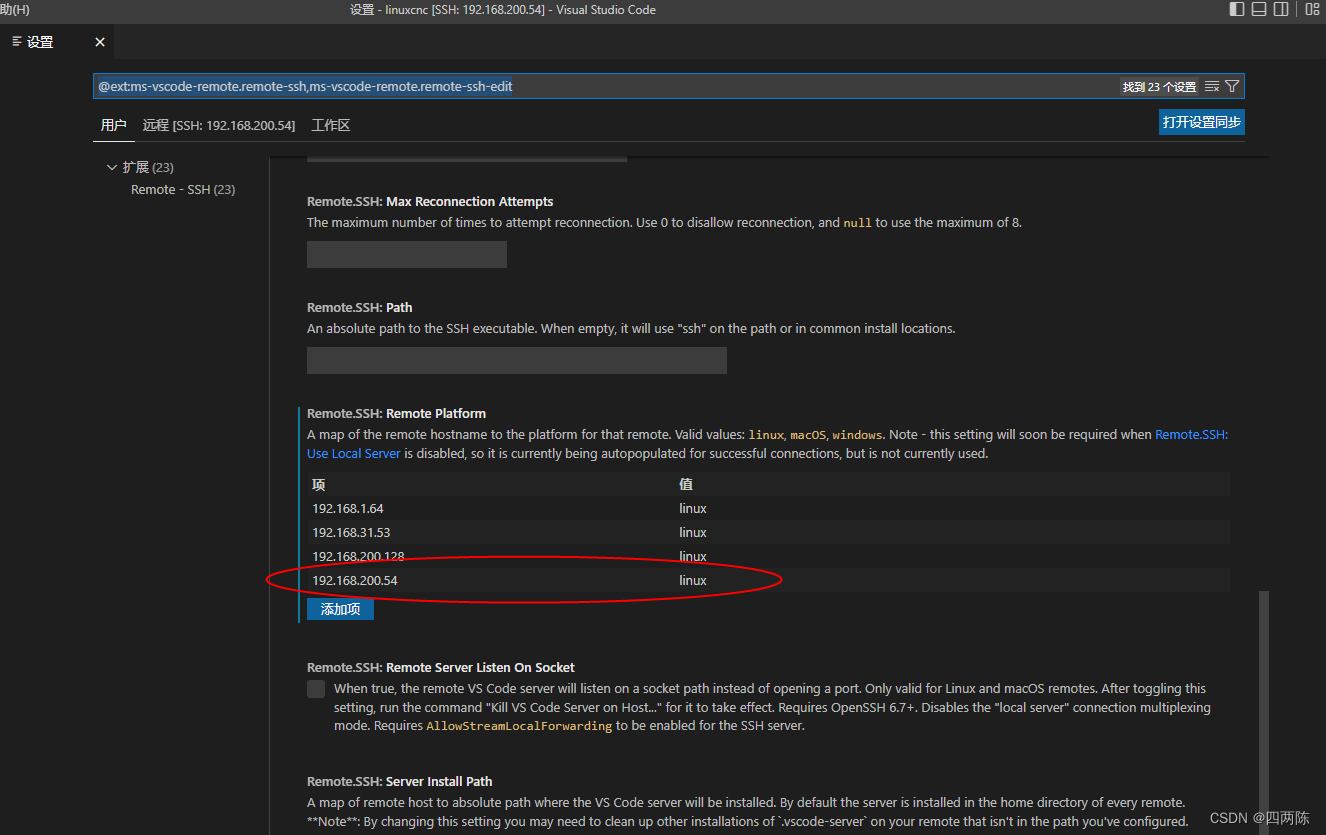This screenshot has height=835, width=1326.
Task: Click the Remote Platform setting title
Action: (x=396, y=413)
